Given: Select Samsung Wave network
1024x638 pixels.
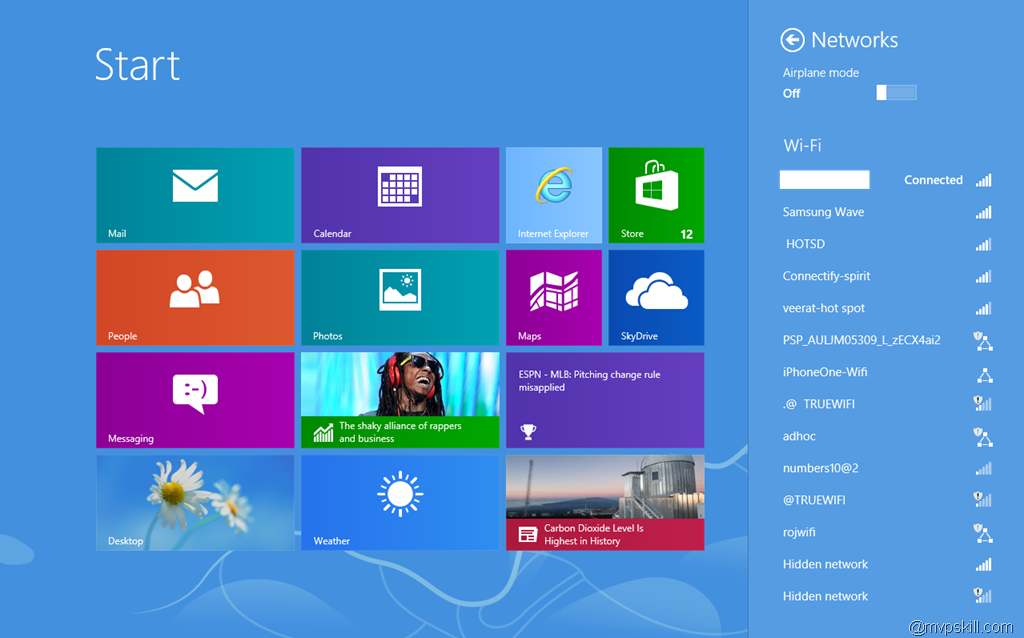Looking at the screenshot, I should click(886, 212).
